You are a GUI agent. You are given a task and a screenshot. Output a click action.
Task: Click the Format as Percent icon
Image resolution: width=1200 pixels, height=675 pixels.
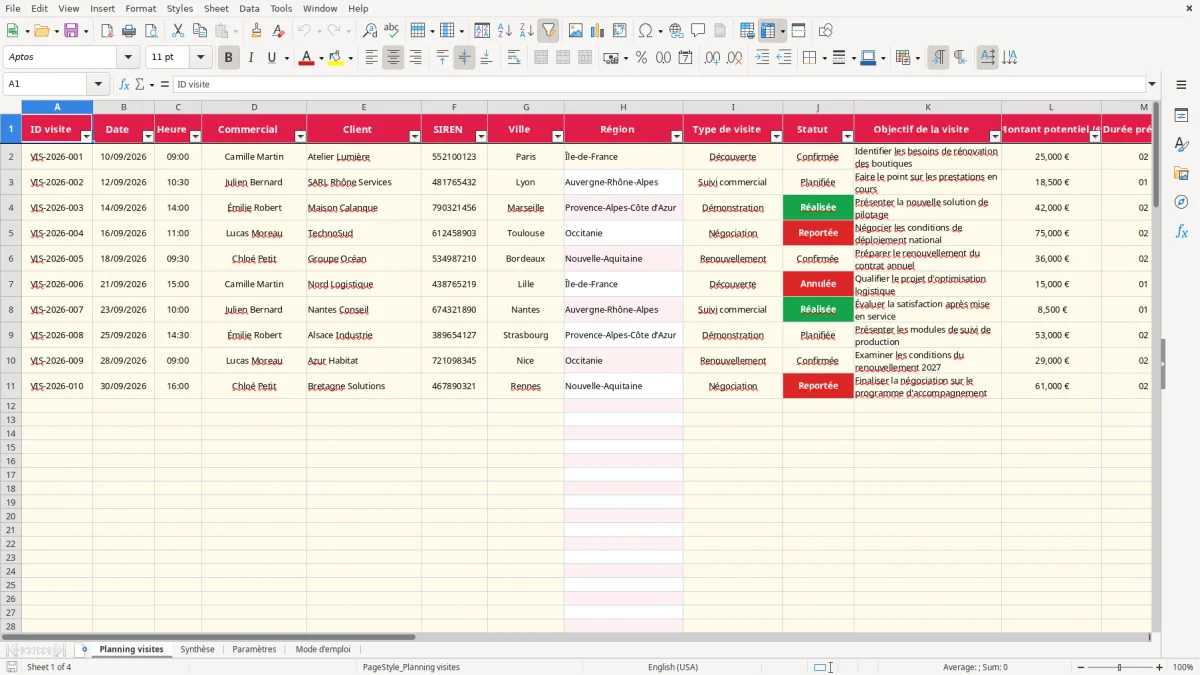641,58
